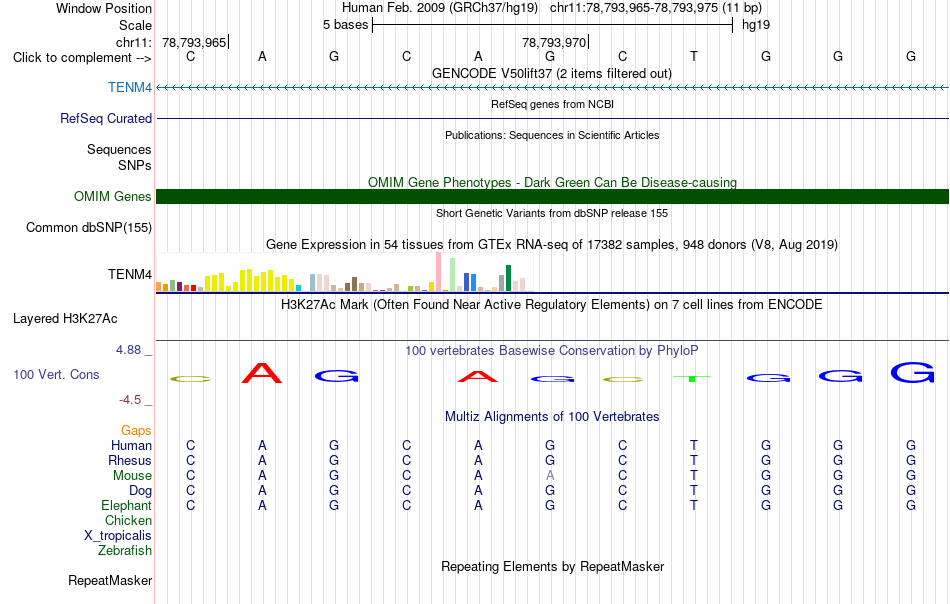Click 'Publications: Sequences in Scientific Articles' title
Image resolution: width=950 pixels, height=604 pixels.
(x=552, y=135)
